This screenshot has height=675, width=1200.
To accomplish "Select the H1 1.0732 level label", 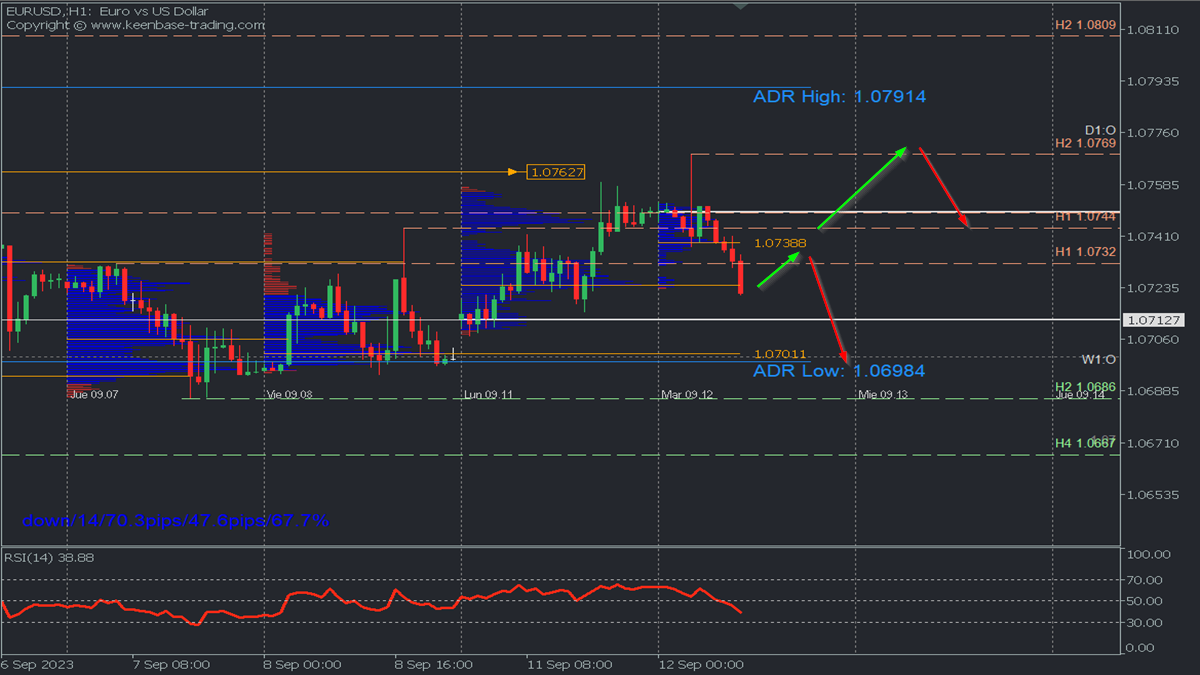I will tap(1085, 253).
